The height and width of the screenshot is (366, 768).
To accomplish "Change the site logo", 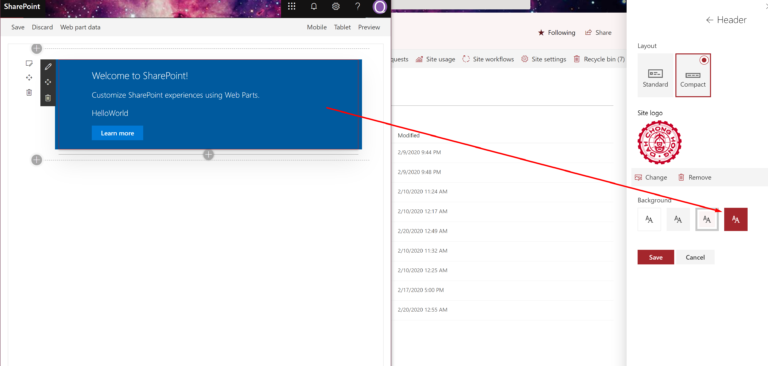I will tap(651, 177).
